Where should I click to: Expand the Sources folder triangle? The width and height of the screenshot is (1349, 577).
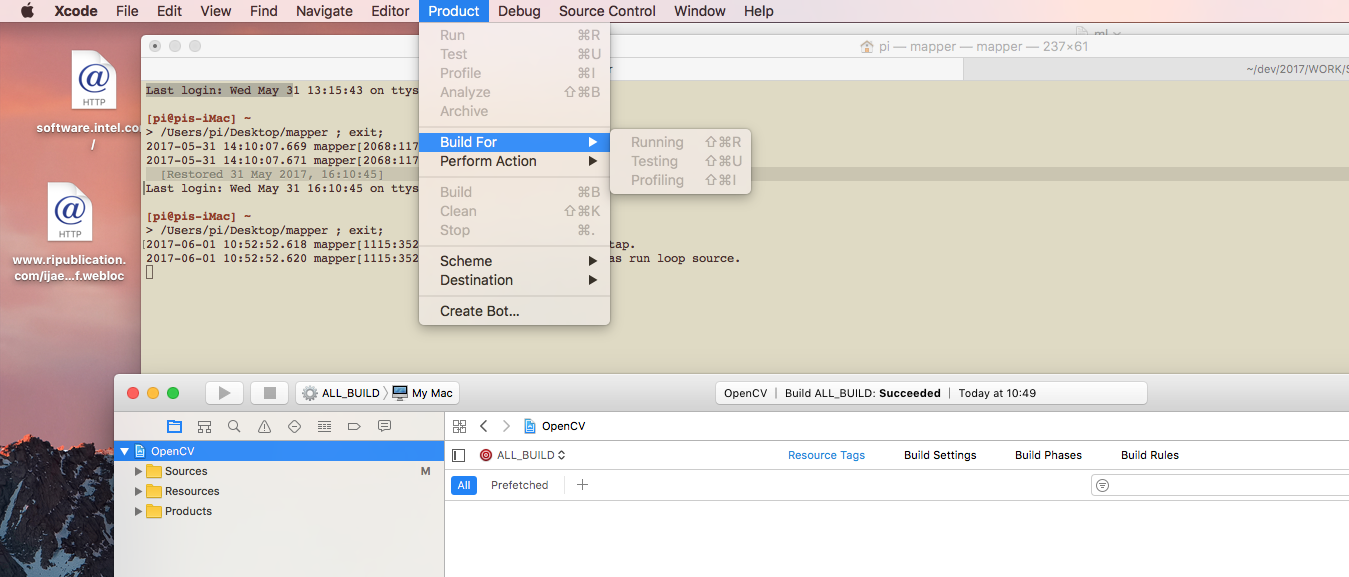coord(139,471)
